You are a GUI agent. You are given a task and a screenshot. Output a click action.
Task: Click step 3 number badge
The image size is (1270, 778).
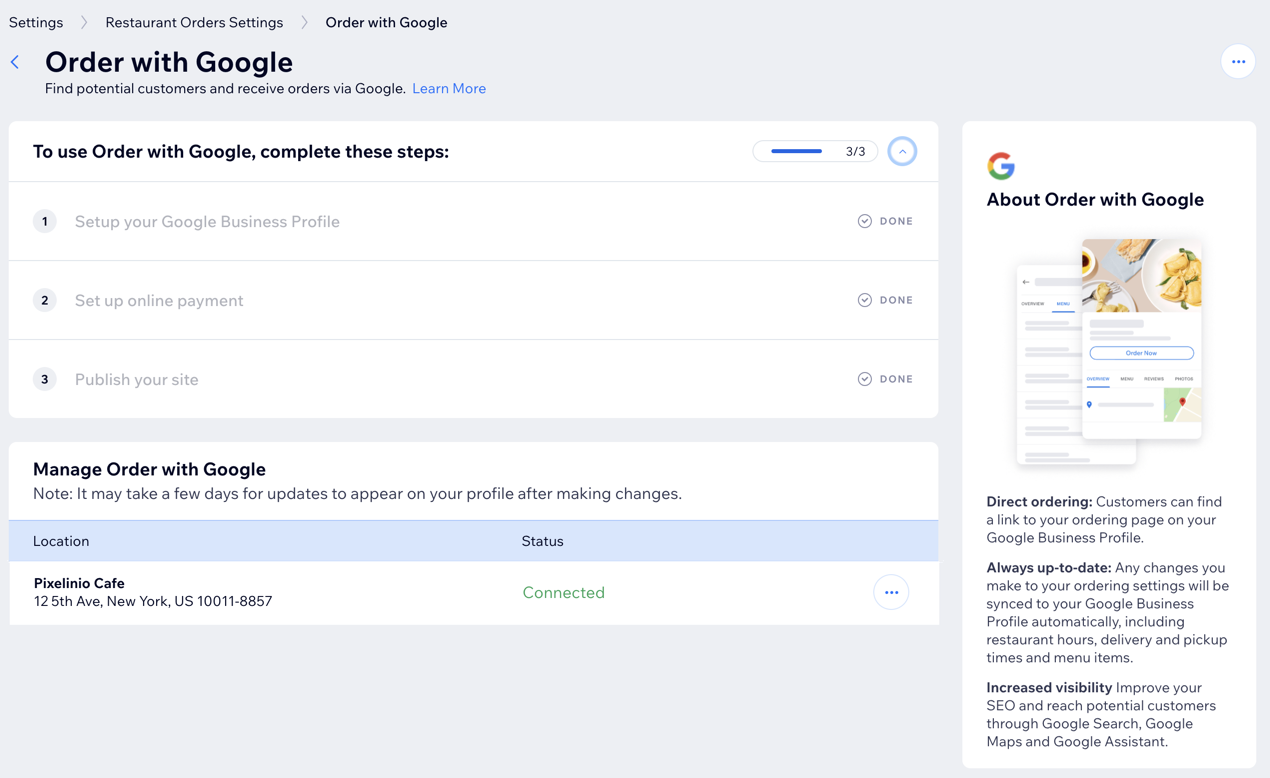(45, 379)
